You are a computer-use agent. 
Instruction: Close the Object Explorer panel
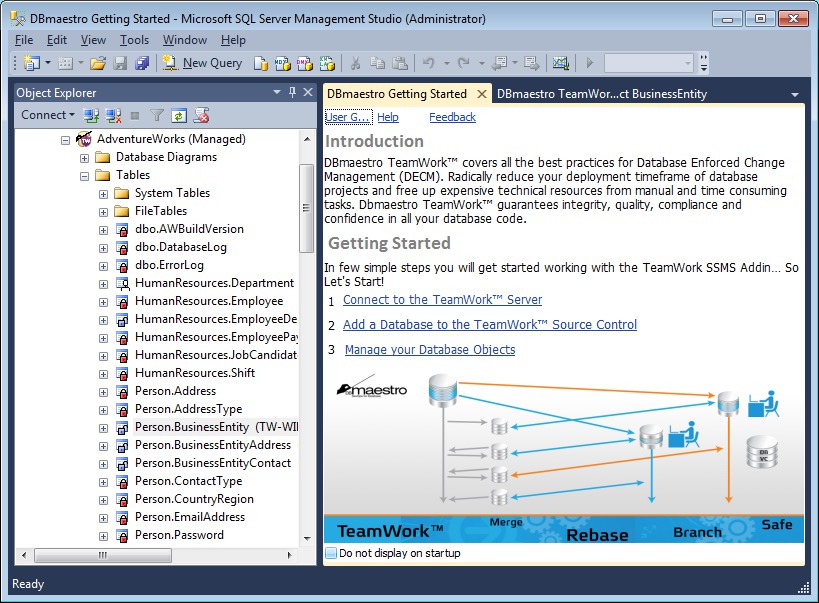tap(308, 92)
